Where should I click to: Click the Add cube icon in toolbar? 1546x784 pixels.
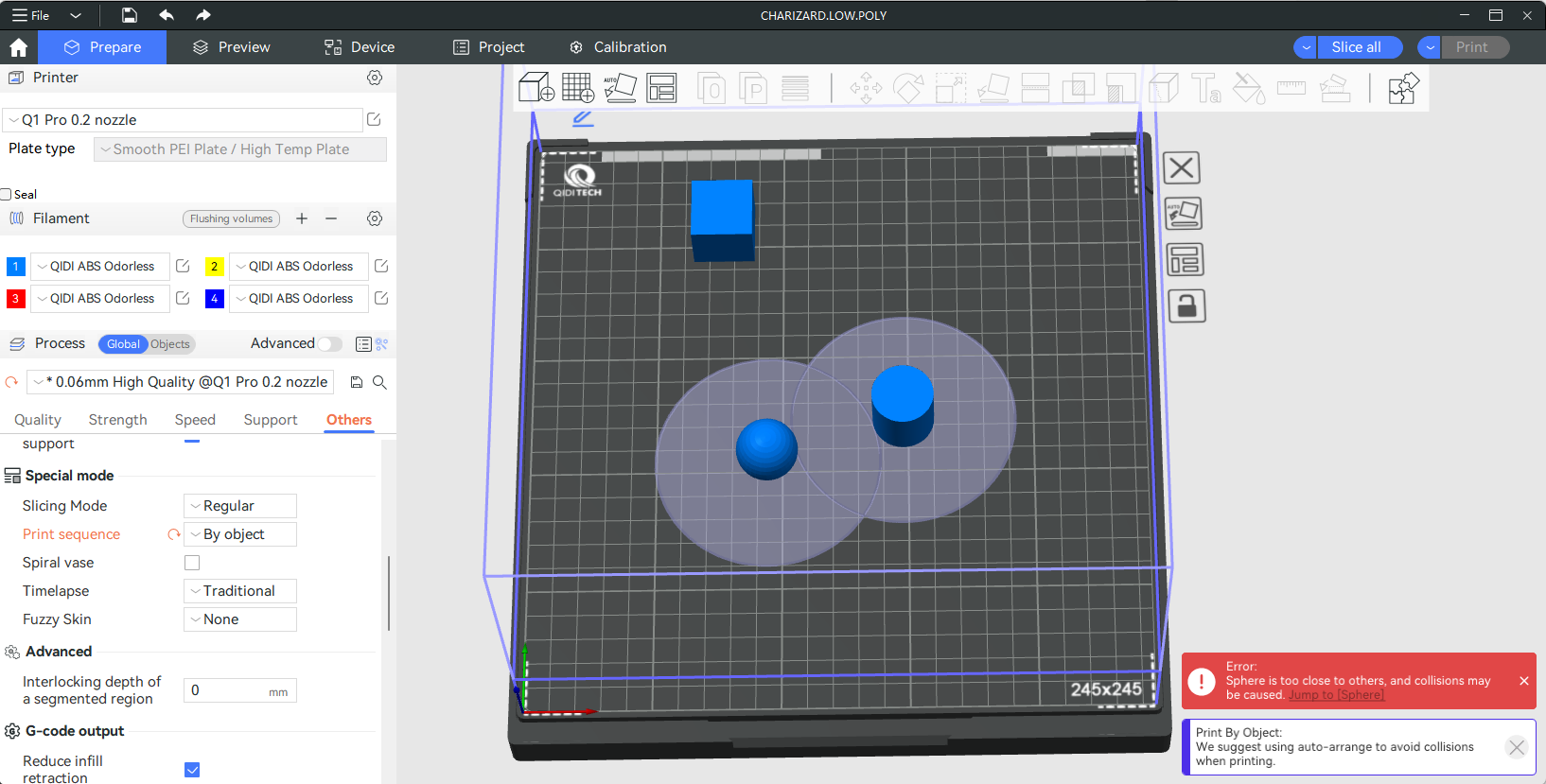coord(536,88)
